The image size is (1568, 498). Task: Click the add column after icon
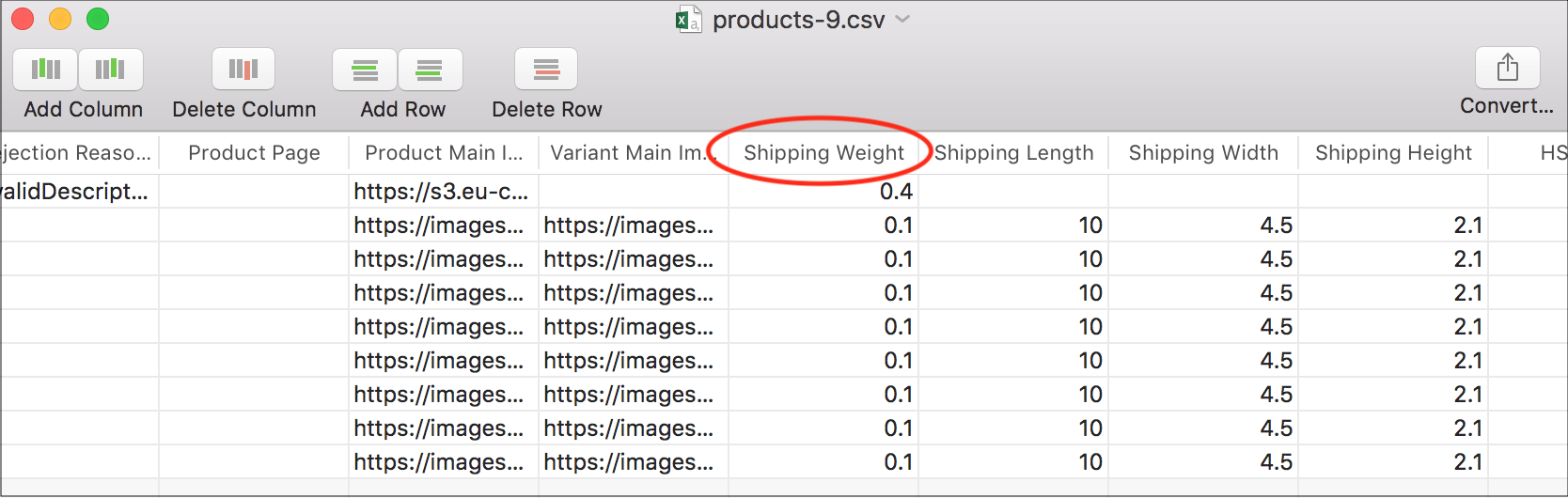tap(111, 69)
